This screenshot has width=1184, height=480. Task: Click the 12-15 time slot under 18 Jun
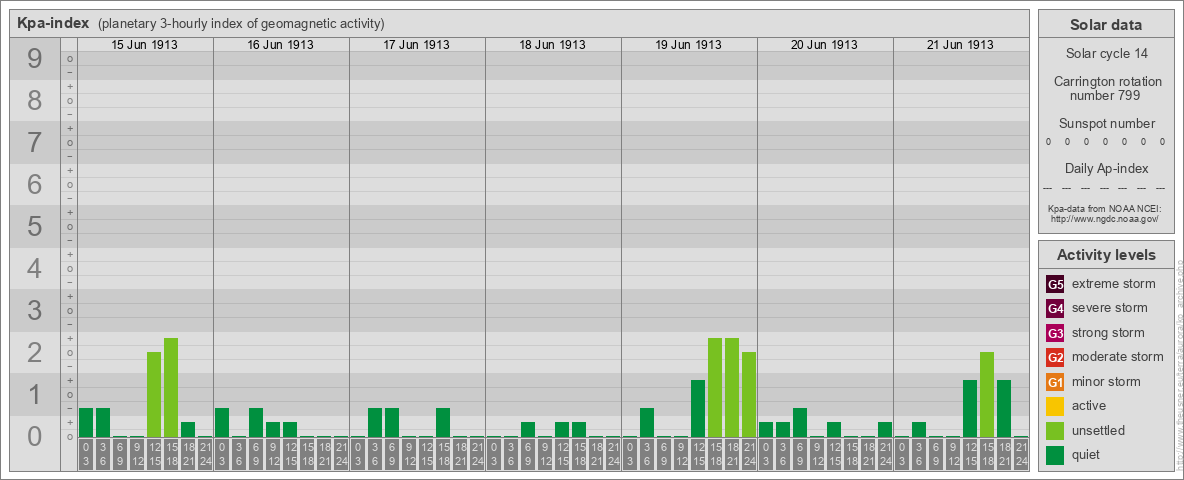[x=562, y=455]
